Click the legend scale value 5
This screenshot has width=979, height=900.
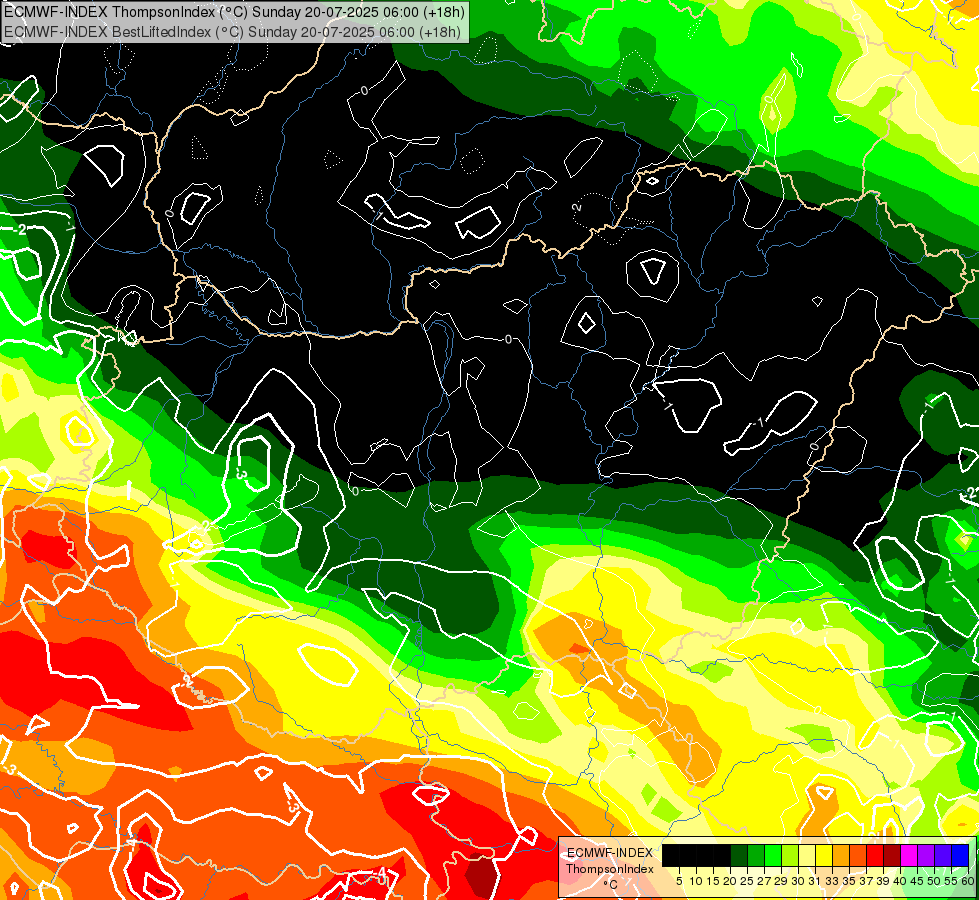tap(679, 881)
